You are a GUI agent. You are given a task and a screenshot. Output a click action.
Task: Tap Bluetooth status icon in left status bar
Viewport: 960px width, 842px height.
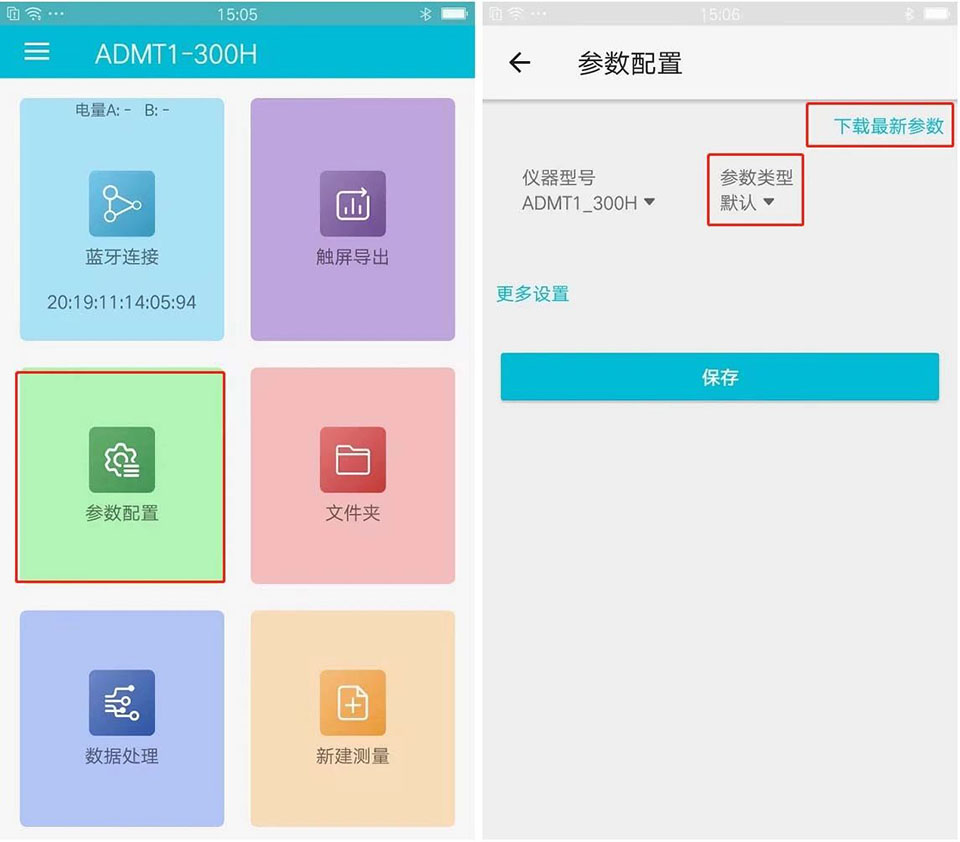pyautogui.click(x=426, y=14)
